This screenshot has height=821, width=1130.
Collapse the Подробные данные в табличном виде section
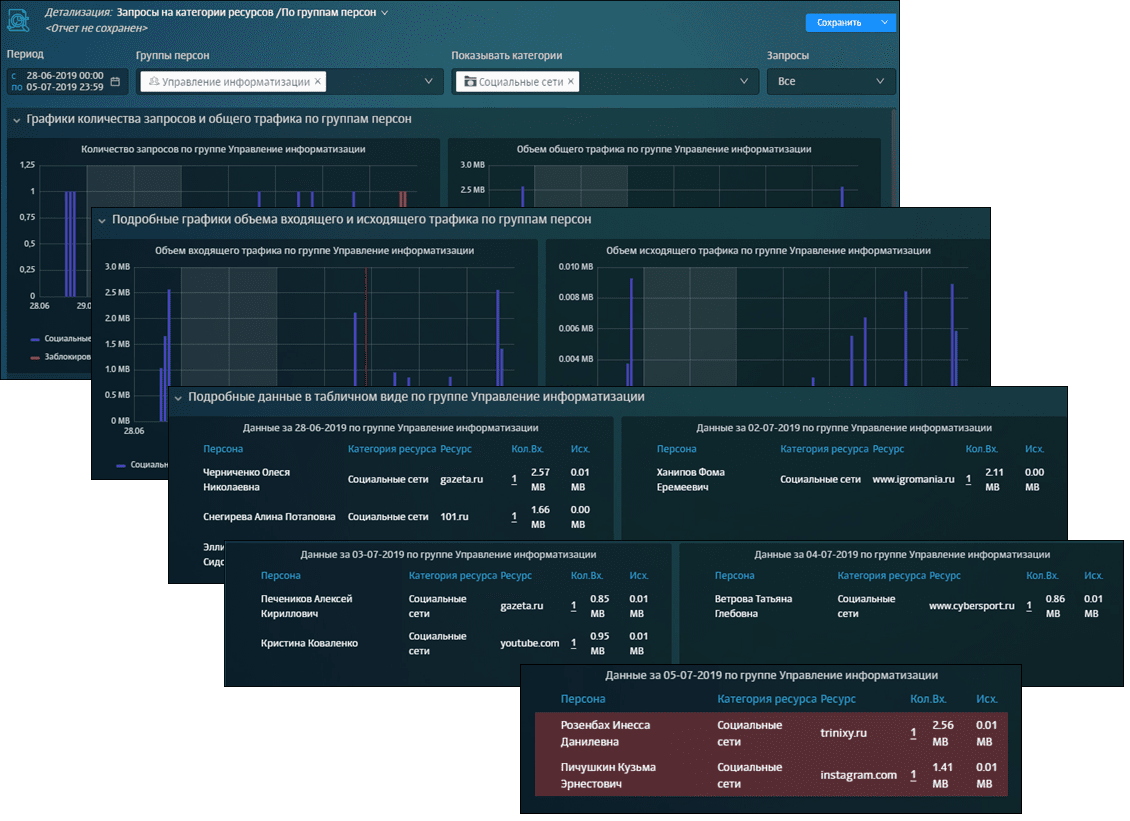tap(179, 397)
